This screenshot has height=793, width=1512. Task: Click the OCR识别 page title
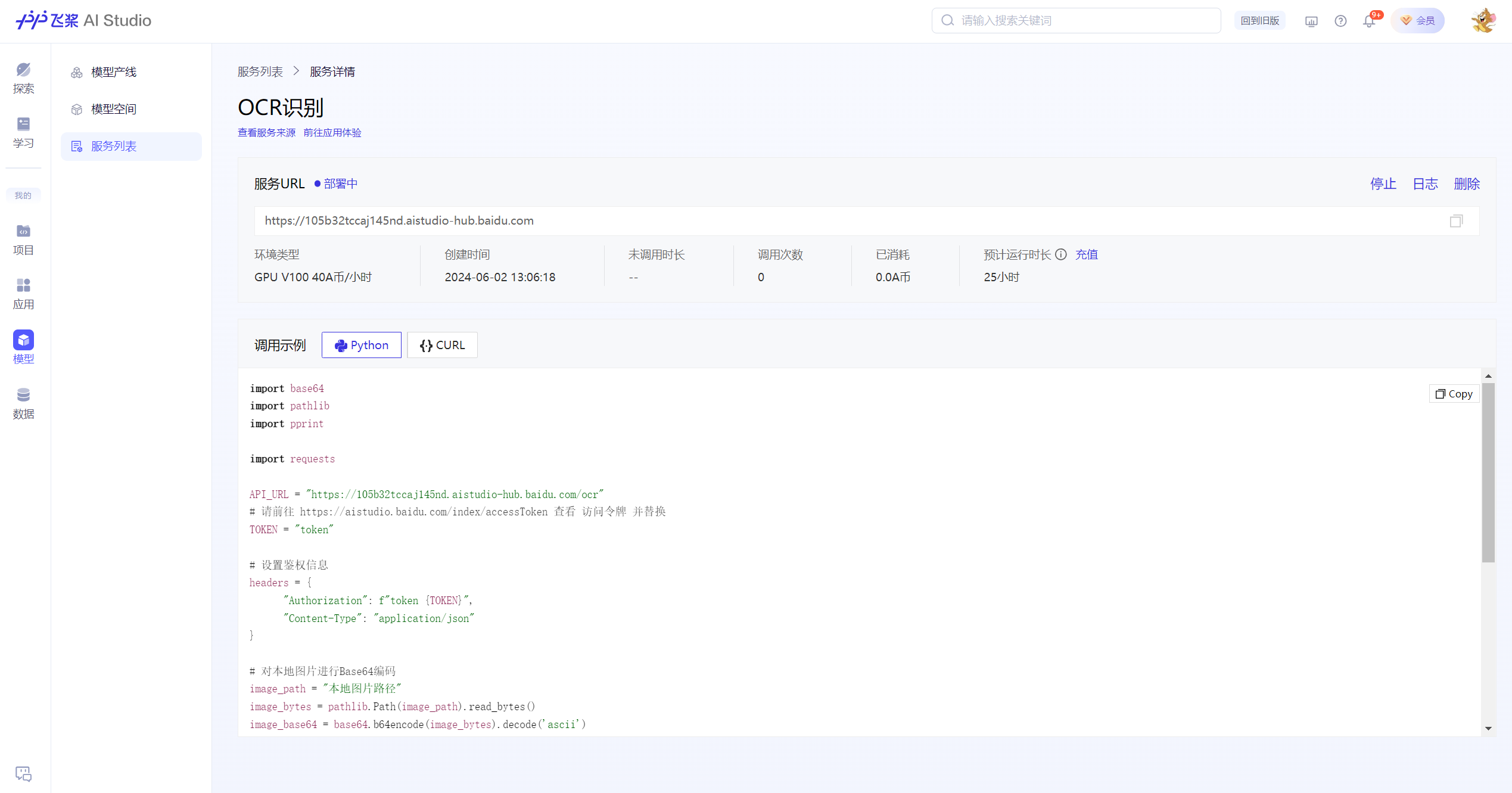281,108
